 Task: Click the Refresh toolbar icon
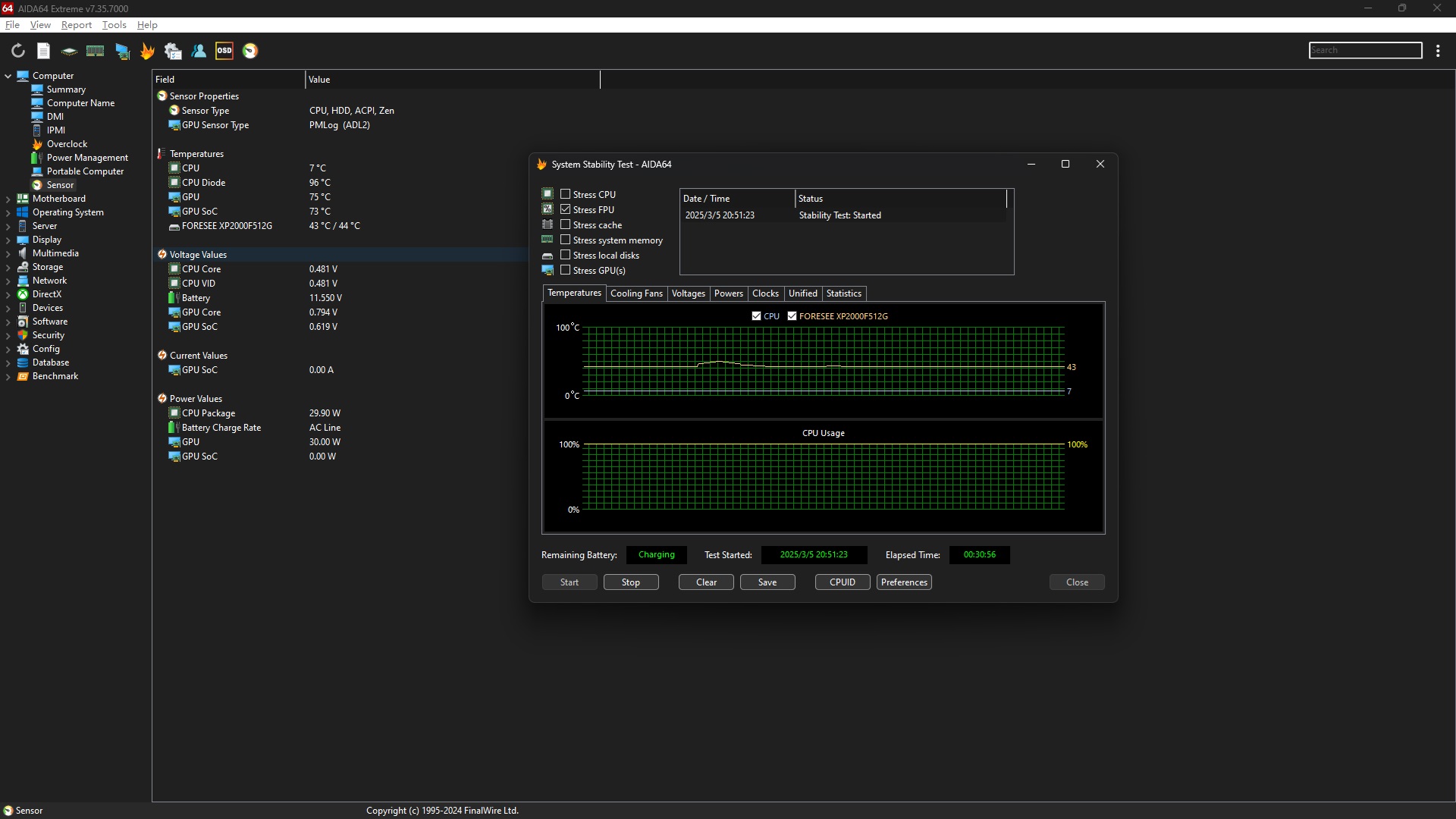coord(18,51)
